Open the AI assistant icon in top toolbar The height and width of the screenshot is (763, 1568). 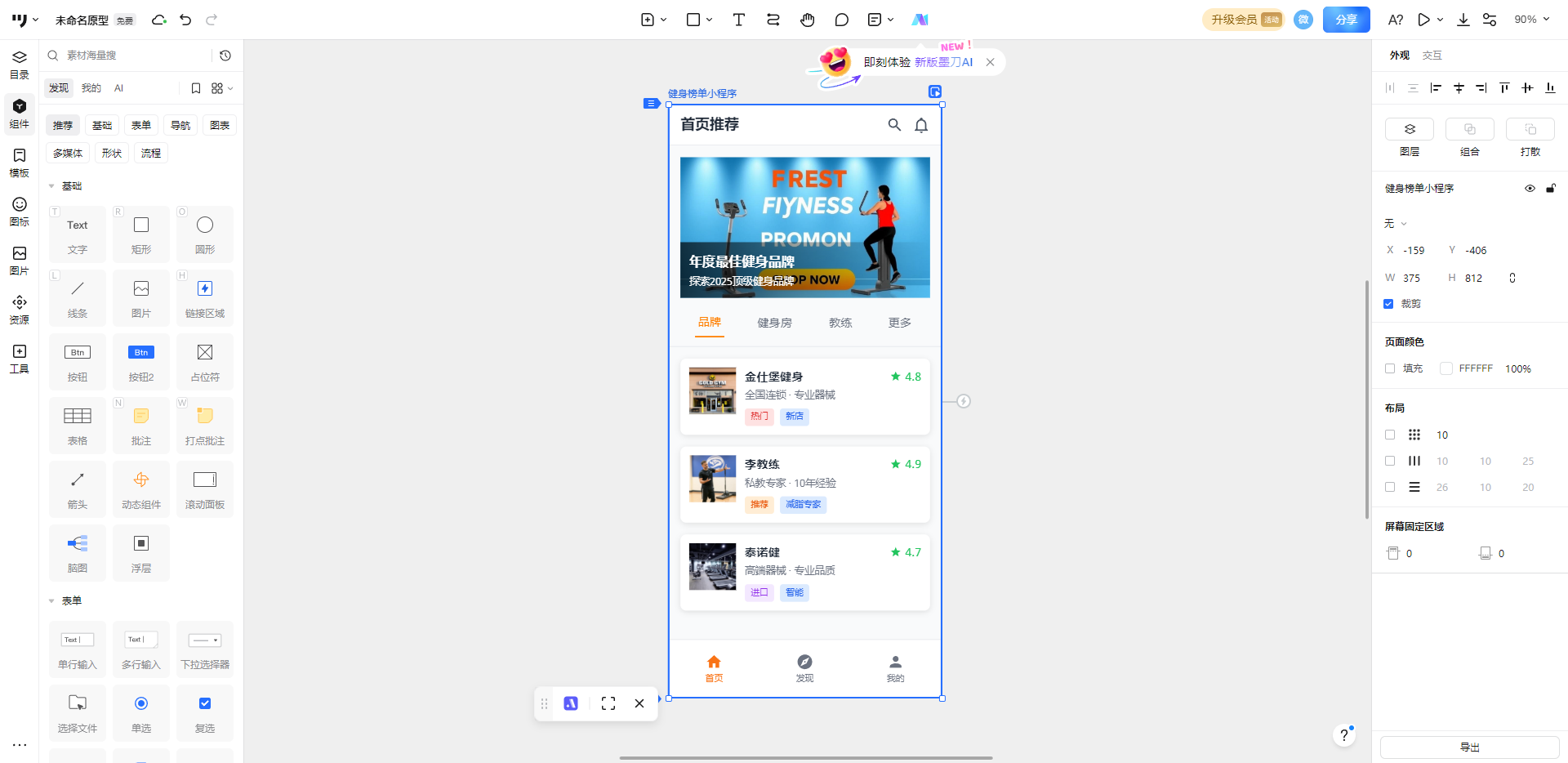pos(920,20)
